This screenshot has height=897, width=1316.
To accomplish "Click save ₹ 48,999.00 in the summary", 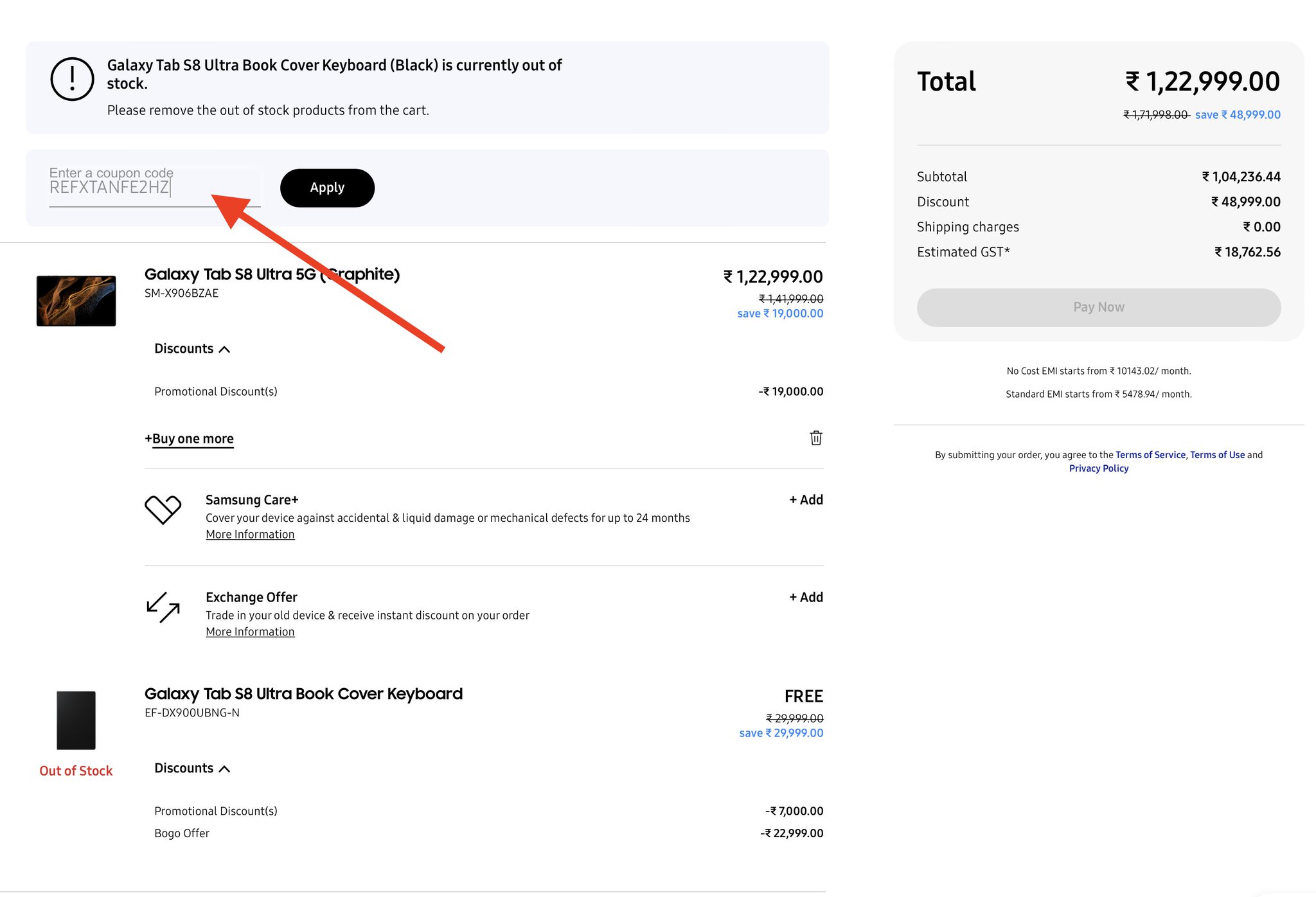I will [x=1238, y=114].
